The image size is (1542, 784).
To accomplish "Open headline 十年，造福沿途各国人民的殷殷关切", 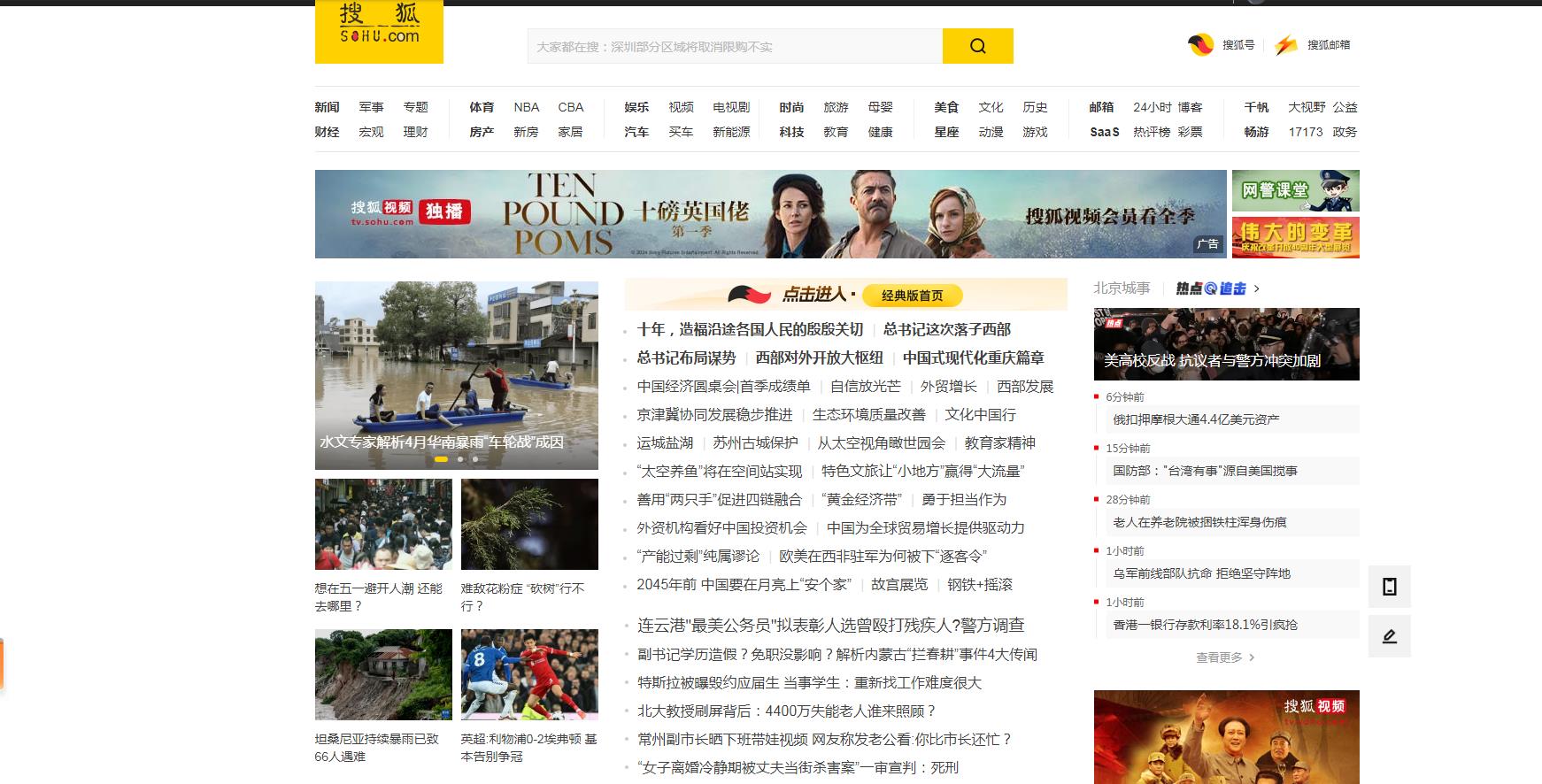I will pos(750,329).
